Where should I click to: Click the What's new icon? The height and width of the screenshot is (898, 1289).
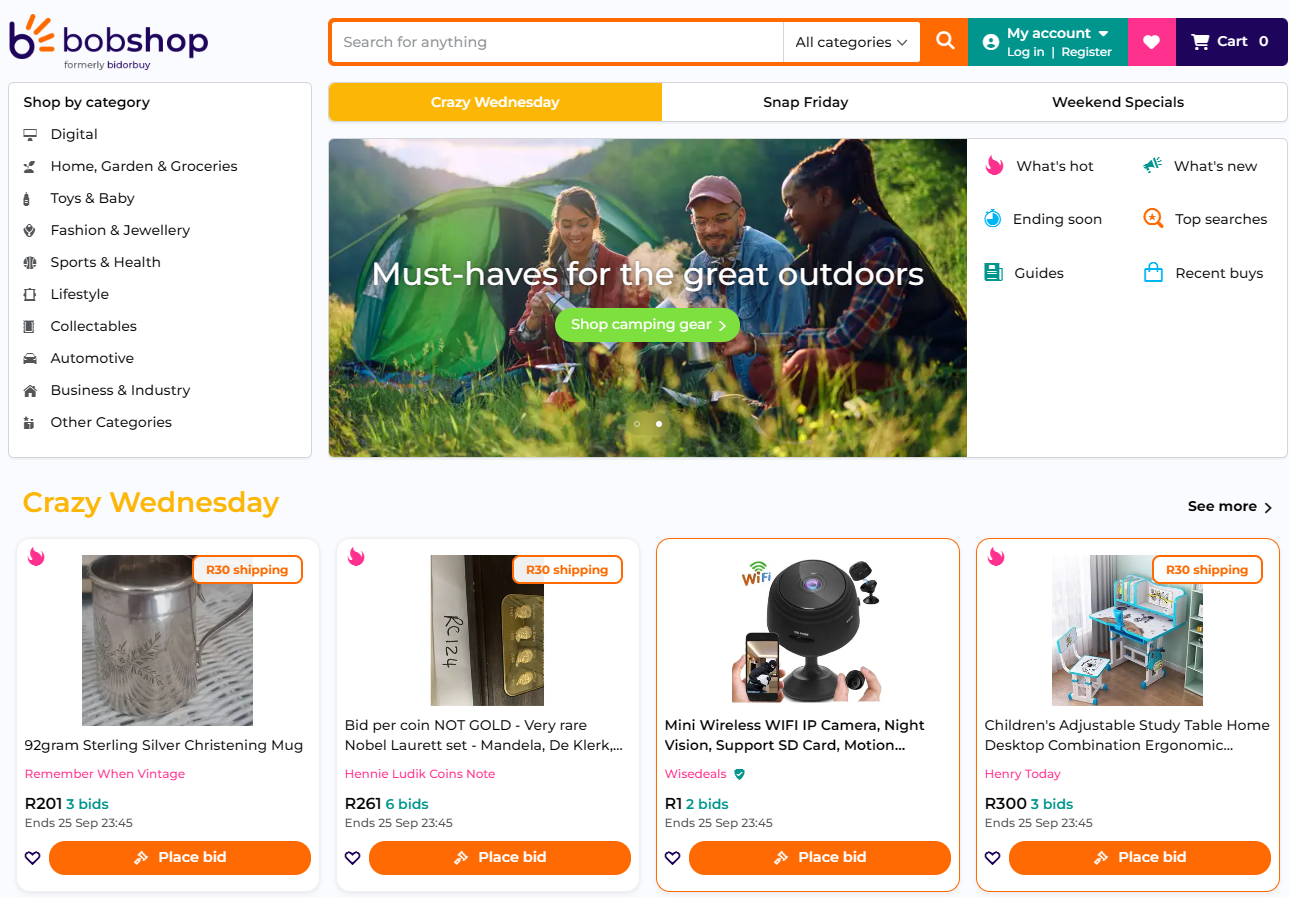pyautogui.click(x=1152, y=165)
